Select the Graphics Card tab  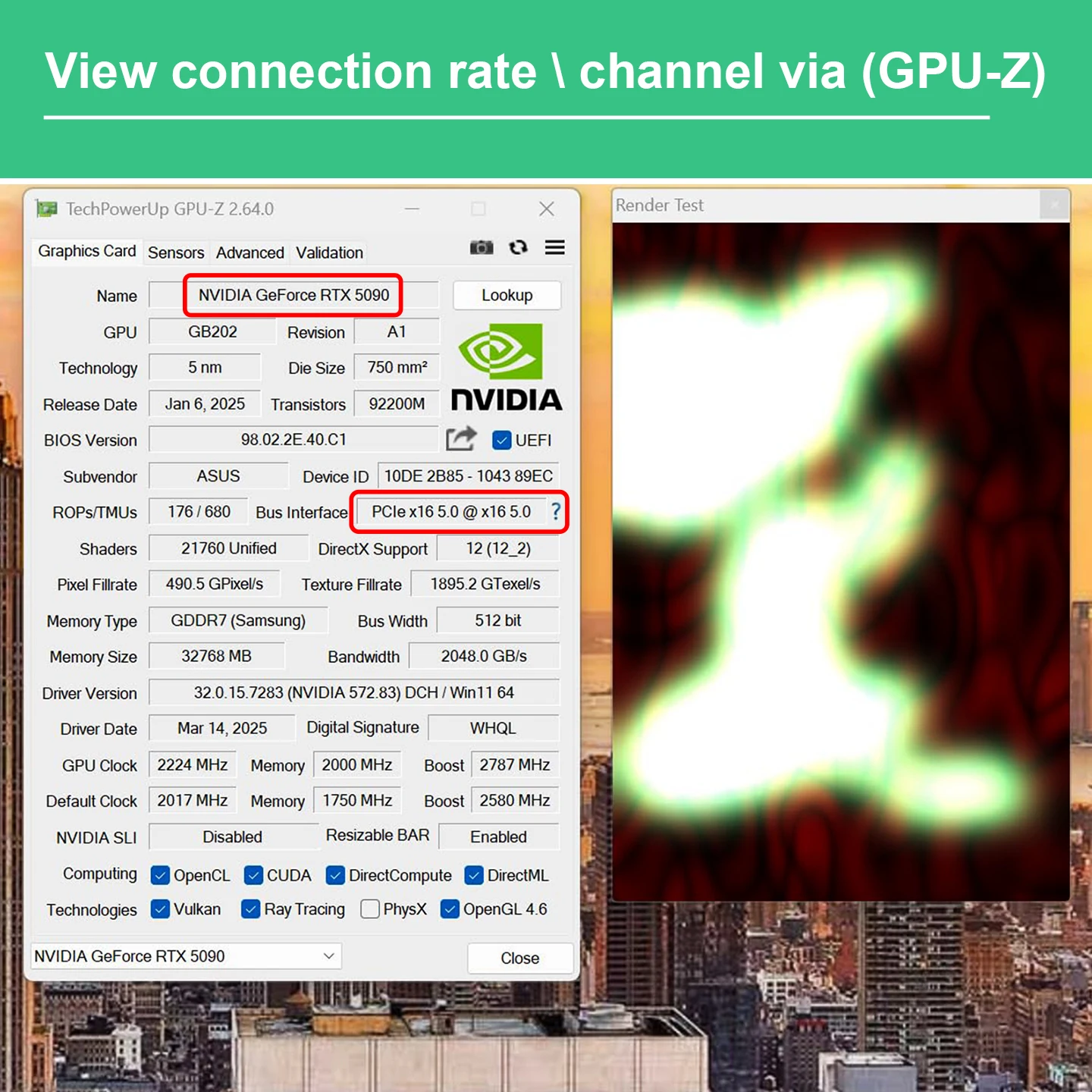86,251
